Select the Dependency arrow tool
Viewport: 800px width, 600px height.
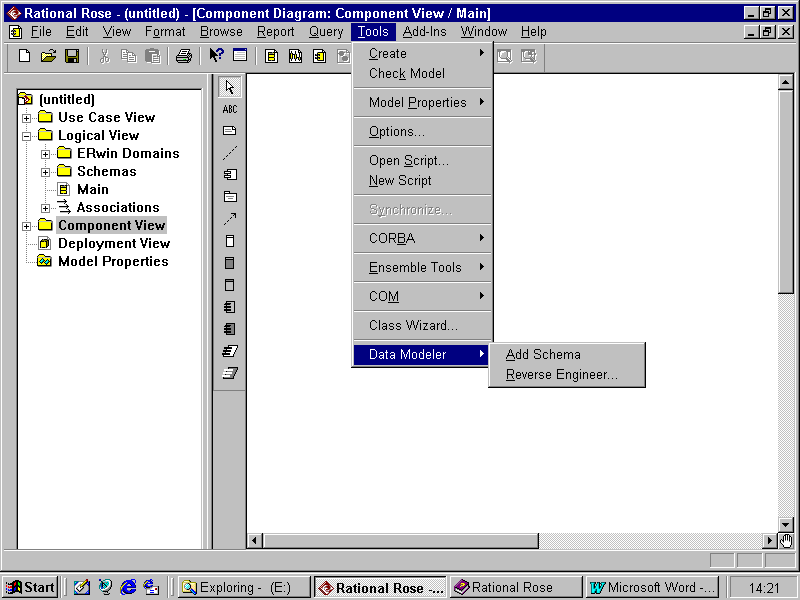pyautogui.click(x=230, y=219)
